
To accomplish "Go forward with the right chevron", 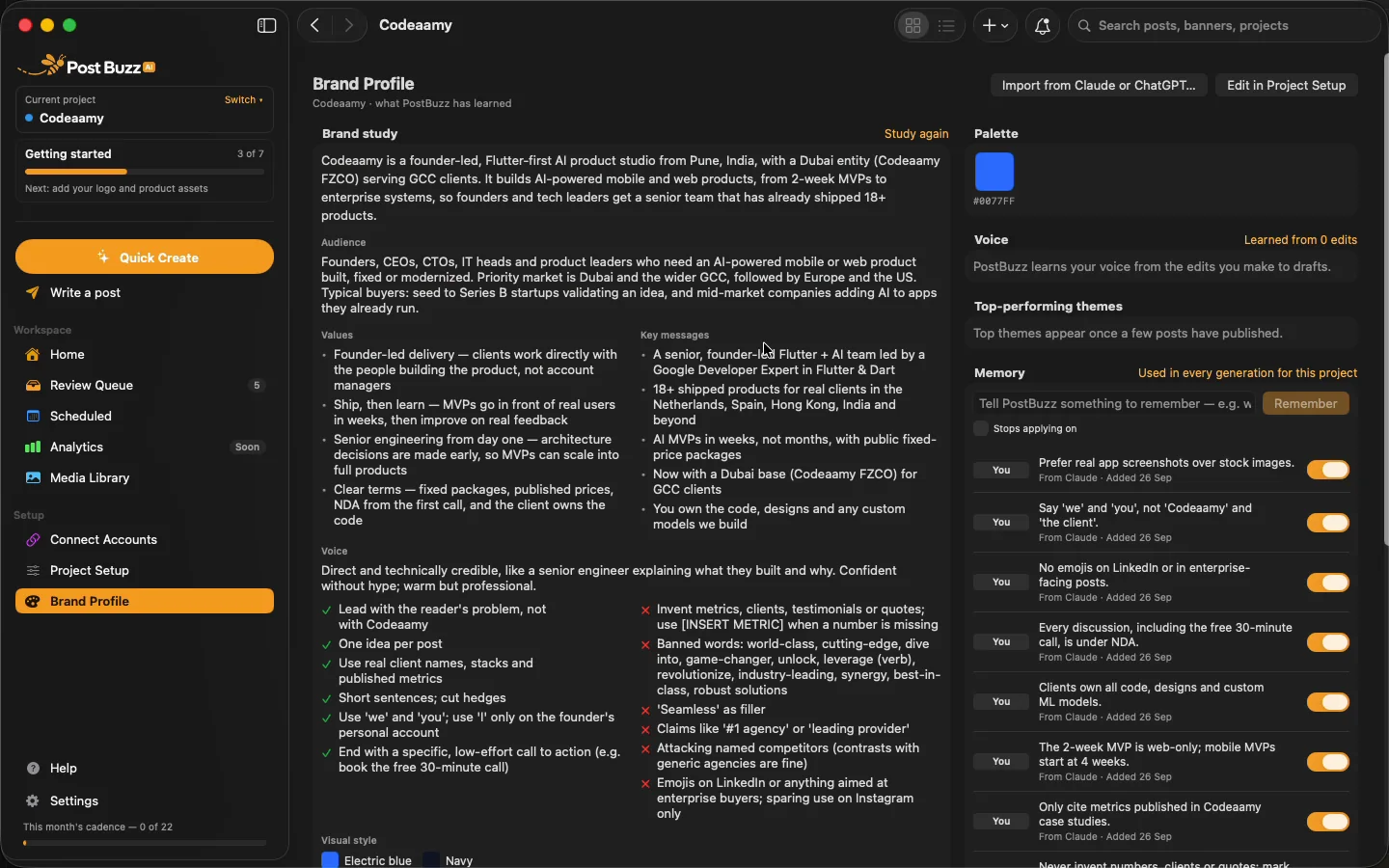I will click(349, 26).
